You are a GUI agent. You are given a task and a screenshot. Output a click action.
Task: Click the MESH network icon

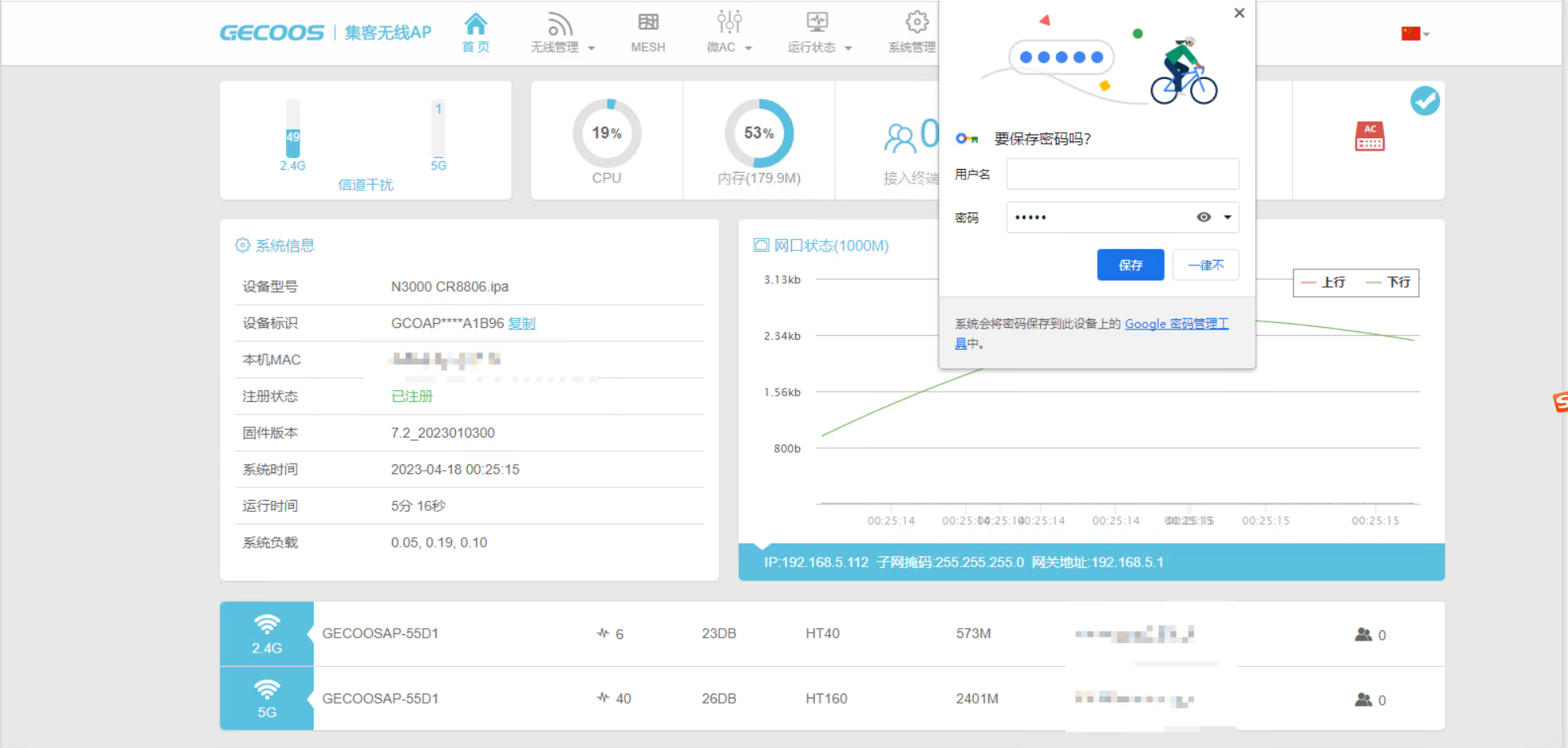(x=648, y=23)
